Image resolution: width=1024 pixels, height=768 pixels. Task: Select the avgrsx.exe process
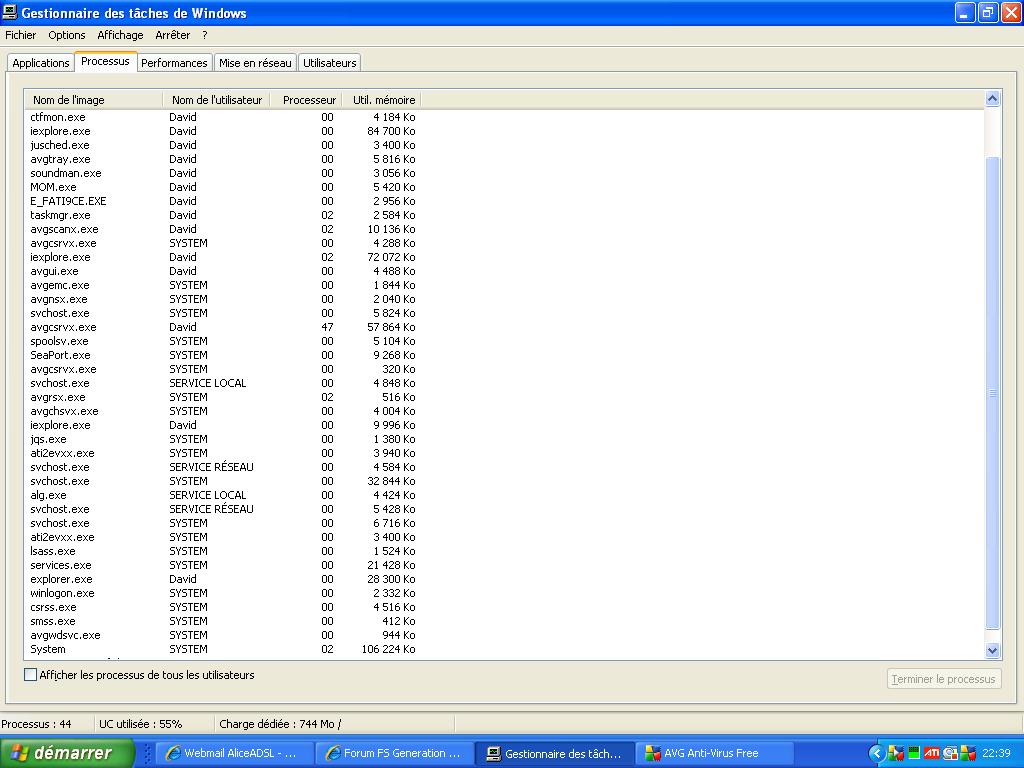(223, 397)
